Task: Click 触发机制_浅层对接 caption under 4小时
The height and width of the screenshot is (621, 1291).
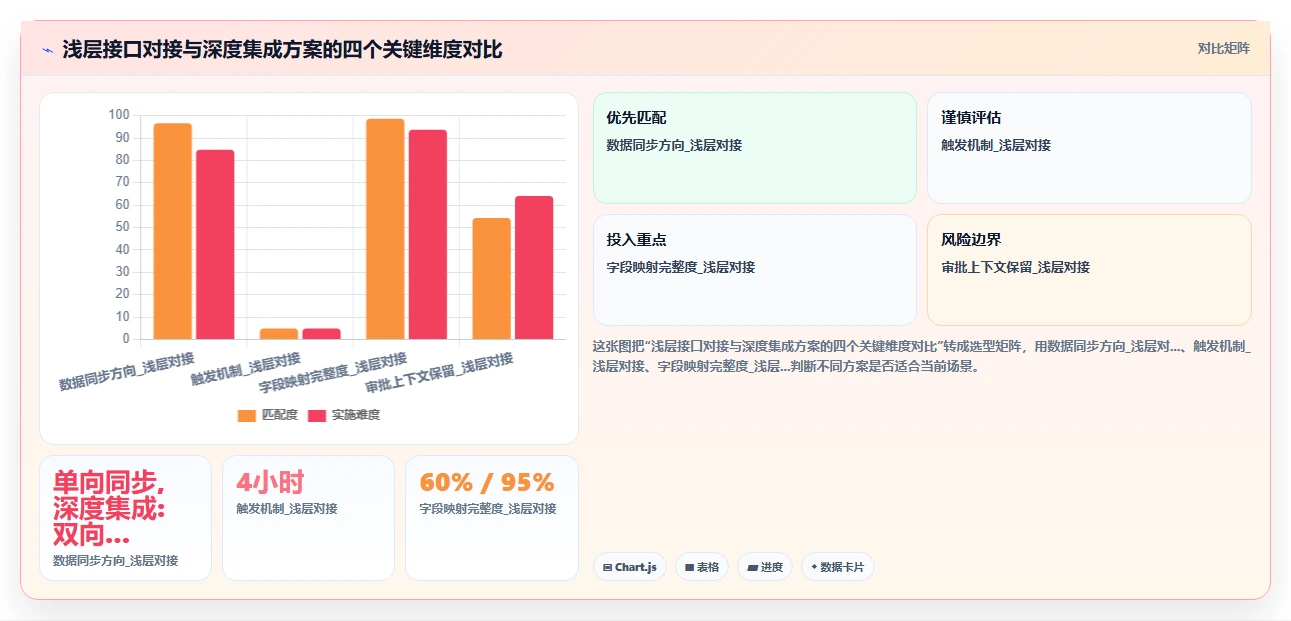Action: [287, 508]
